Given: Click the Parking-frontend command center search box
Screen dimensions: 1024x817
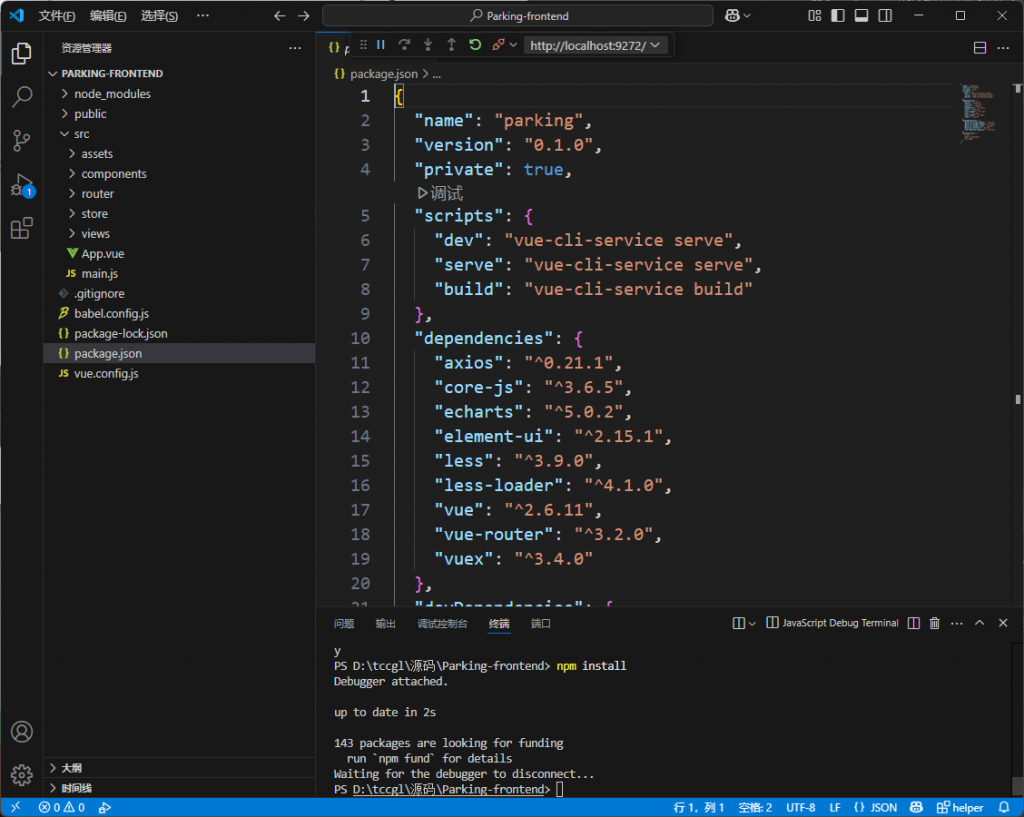Looking at the screenshot, I should coord(518,16).
